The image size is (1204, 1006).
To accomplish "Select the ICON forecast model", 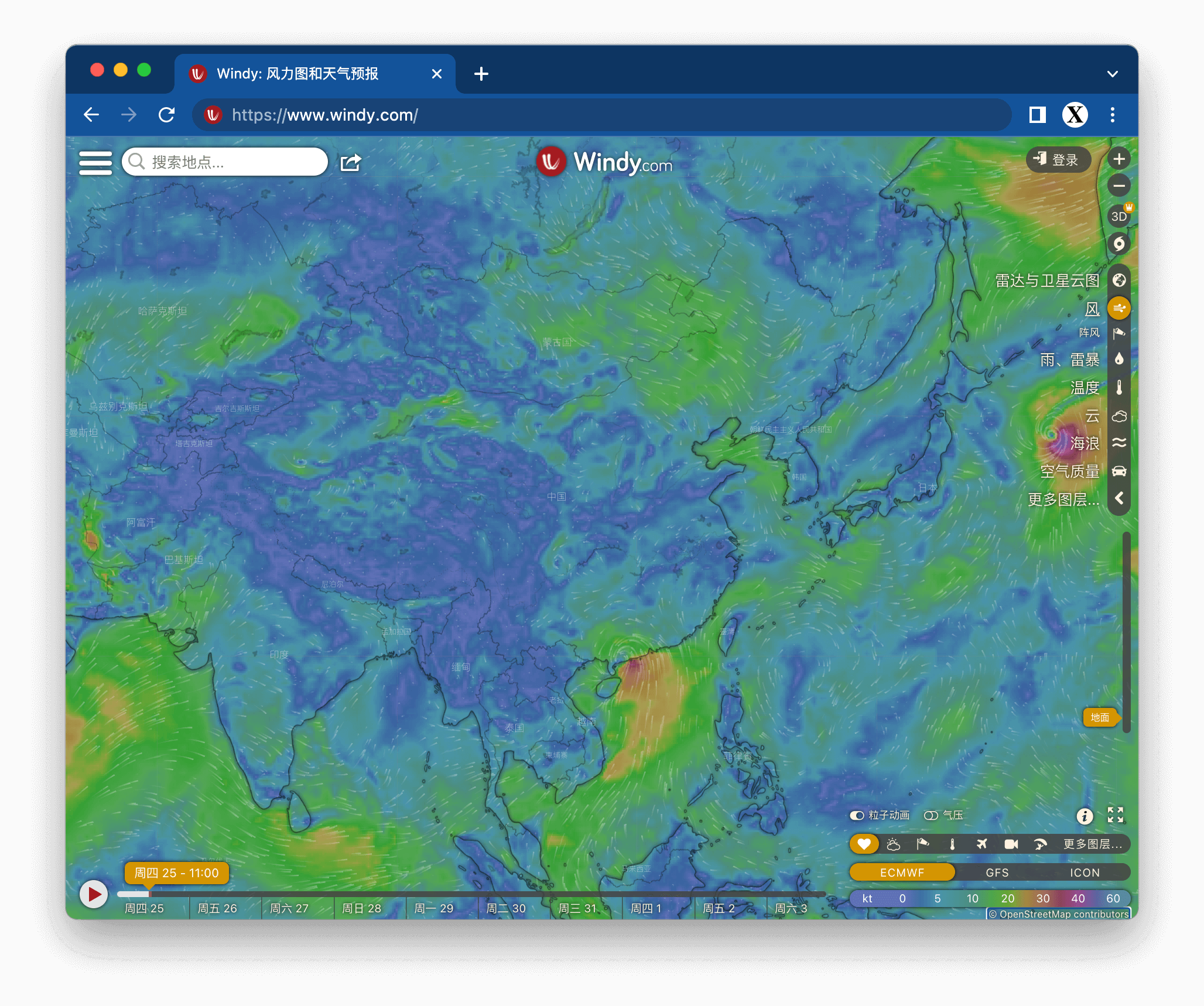I will pos(1085,872).
